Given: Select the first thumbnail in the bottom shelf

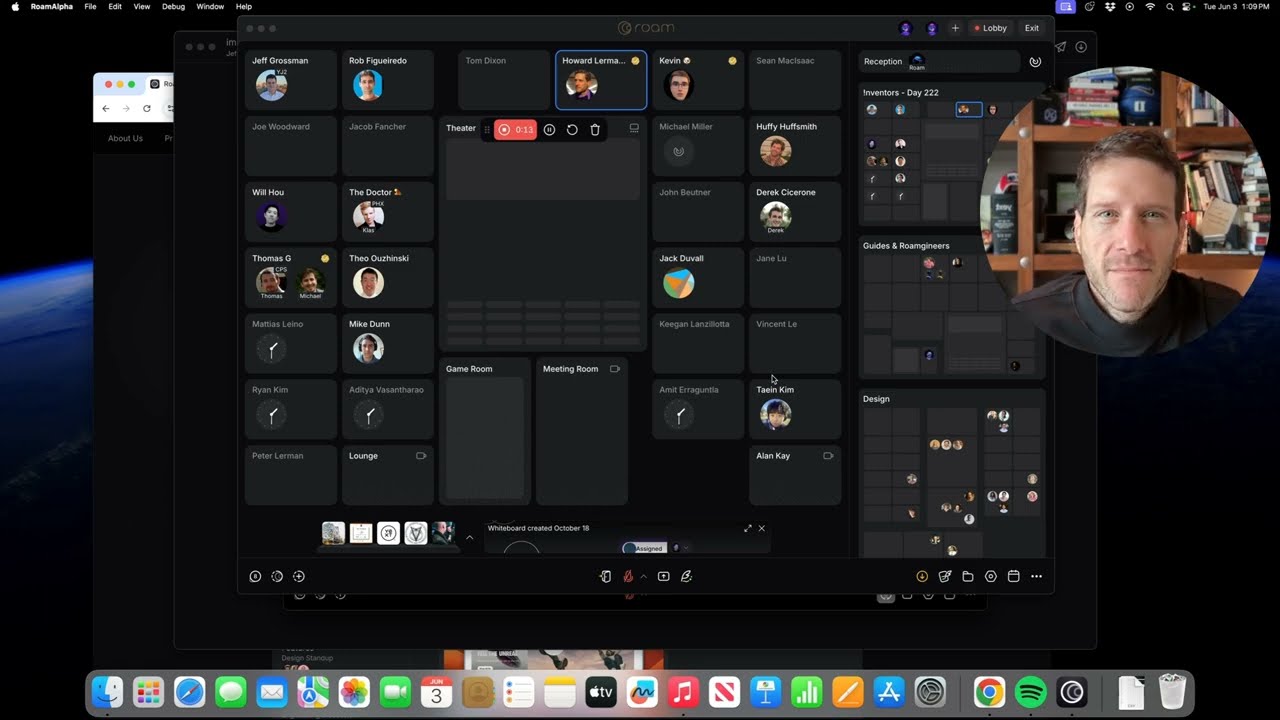Looking at the screenshot, I should coord(333,533).
